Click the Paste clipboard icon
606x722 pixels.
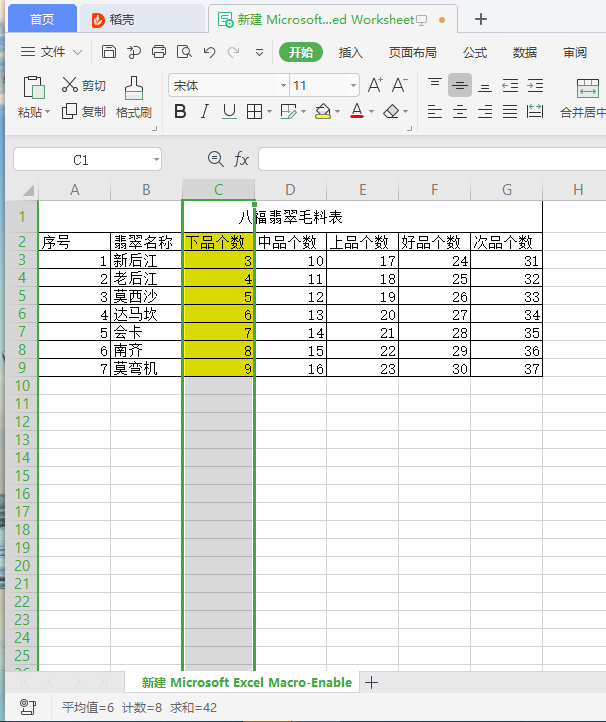(34, 87)
